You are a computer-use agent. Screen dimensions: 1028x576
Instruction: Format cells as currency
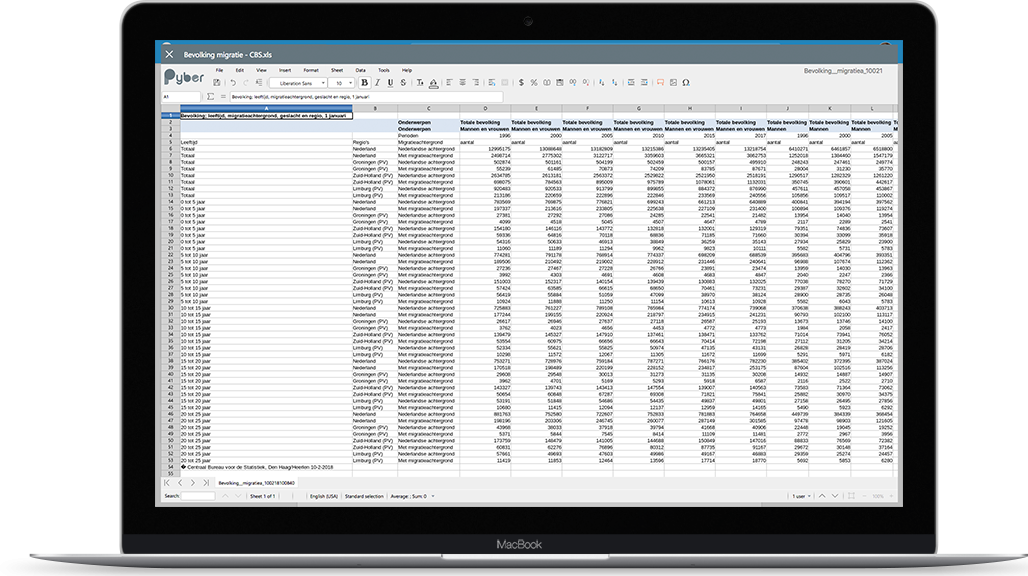tap(521, 83)
